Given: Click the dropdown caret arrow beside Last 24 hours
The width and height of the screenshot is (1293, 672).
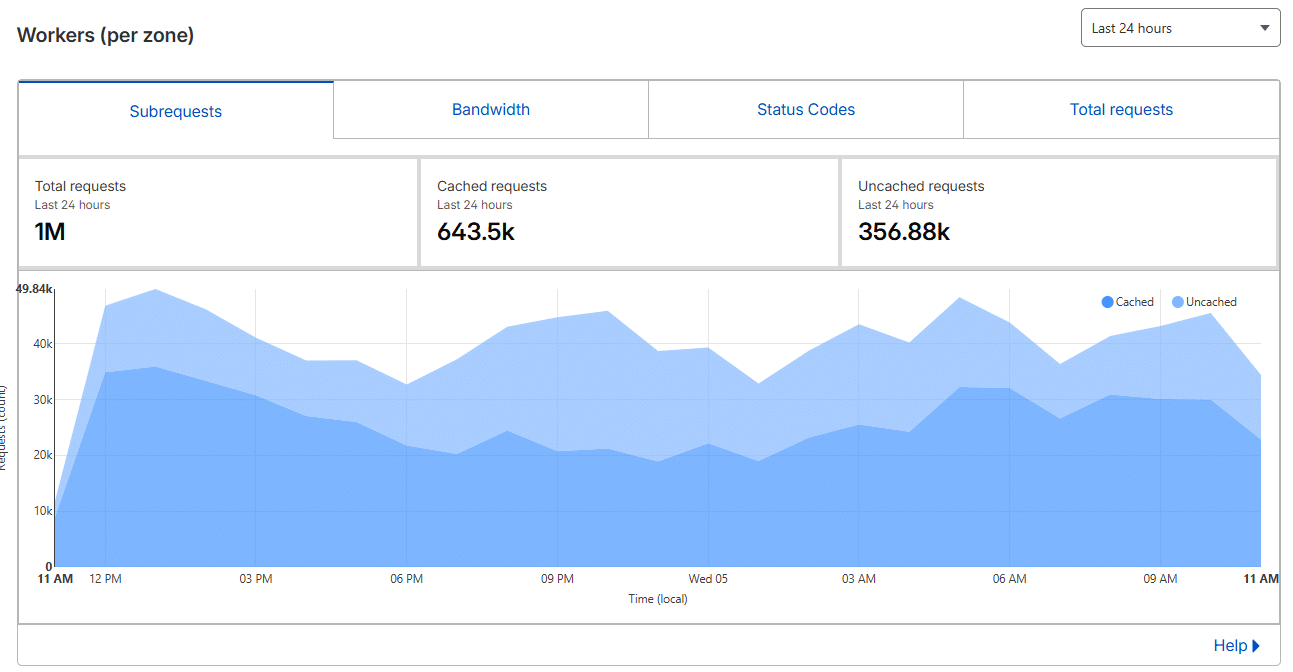Looking at the screenshot, I should click(x=1265, y=28).
